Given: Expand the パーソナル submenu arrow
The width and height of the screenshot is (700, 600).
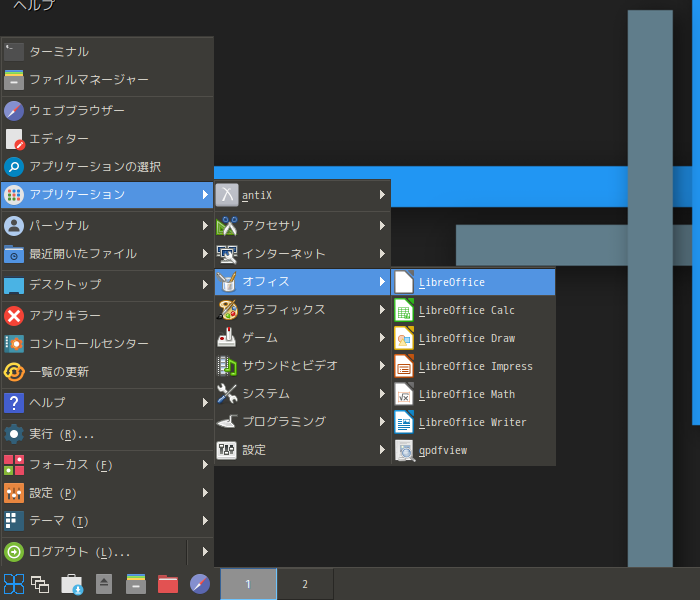Looking at the screenshot, I should (x=205, y=226).
